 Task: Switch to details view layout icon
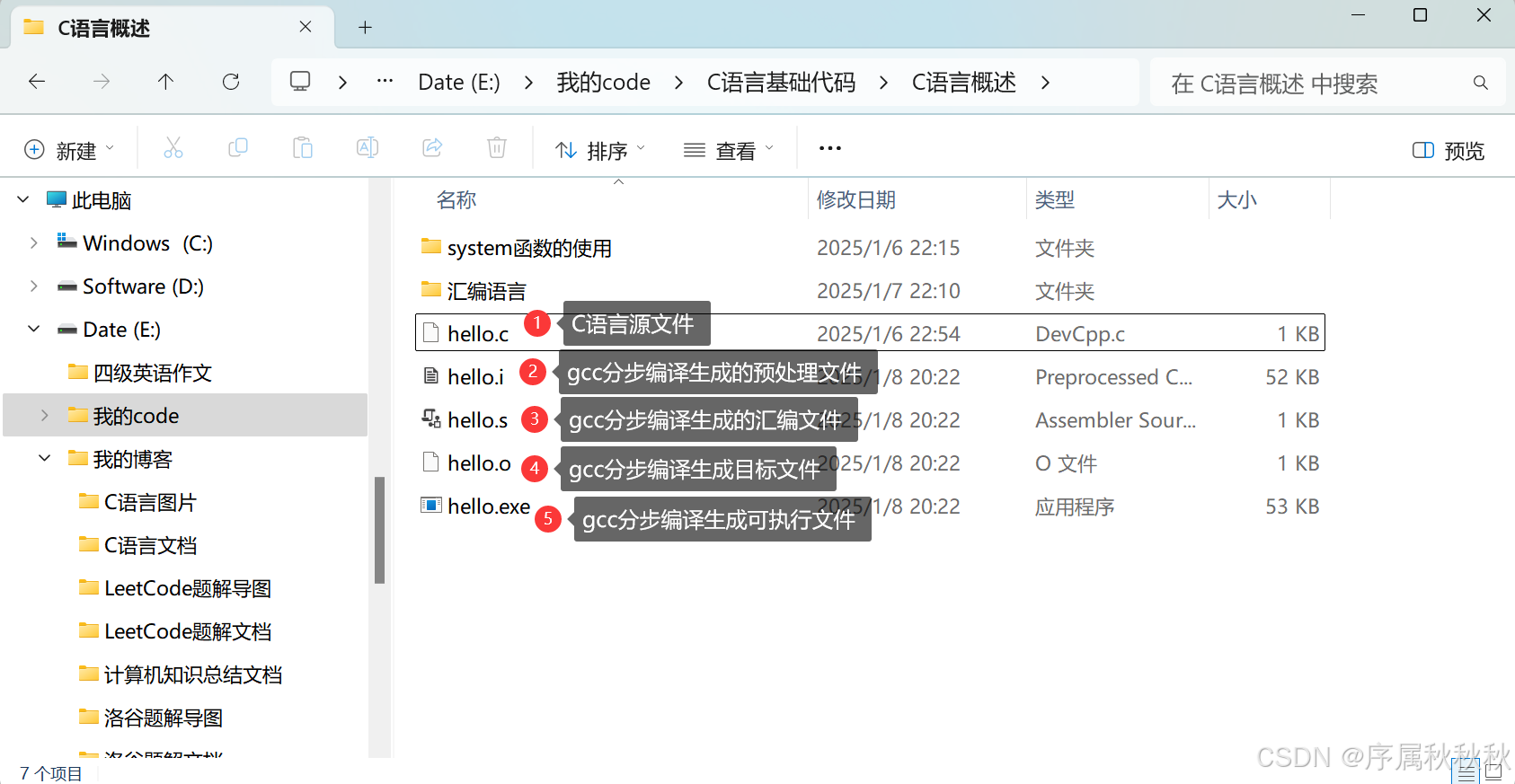point(1466,771)
